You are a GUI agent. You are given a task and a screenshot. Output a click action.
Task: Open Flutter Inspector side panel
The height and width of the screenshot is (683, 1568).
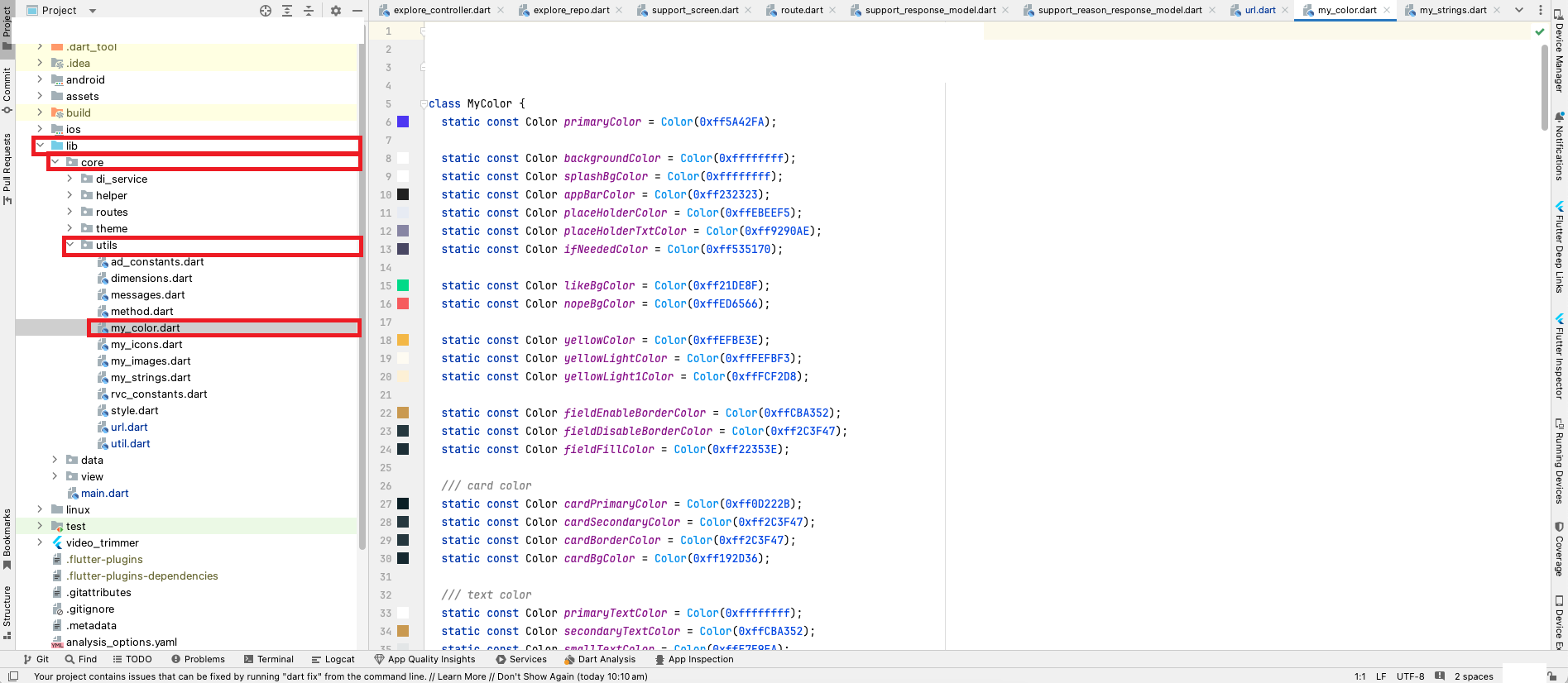pos(1559,356)
